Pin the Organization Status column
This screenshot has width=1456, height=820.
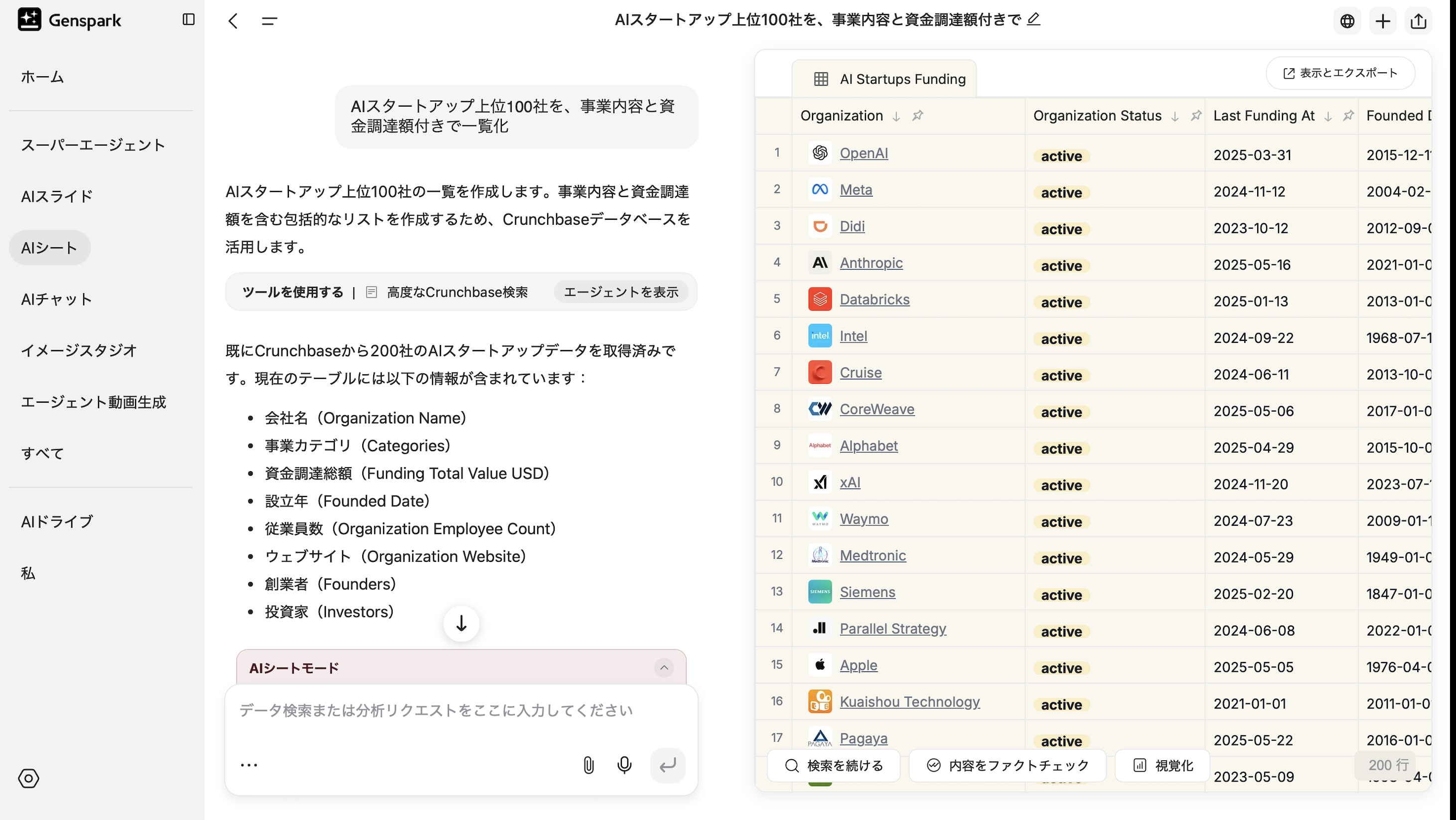pos(1196,115)
